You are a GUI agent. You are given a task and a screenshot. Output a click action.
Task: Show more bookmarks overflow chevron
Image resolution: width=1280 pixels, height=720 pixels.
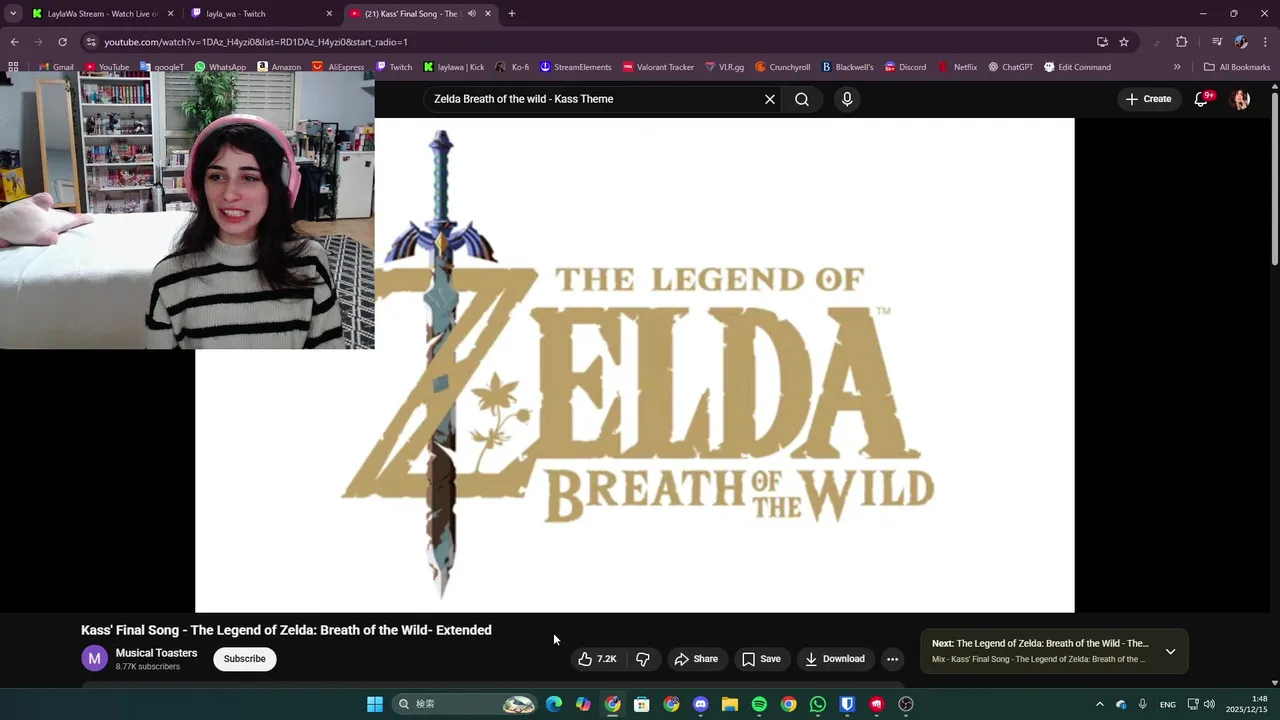(1177, 67)
